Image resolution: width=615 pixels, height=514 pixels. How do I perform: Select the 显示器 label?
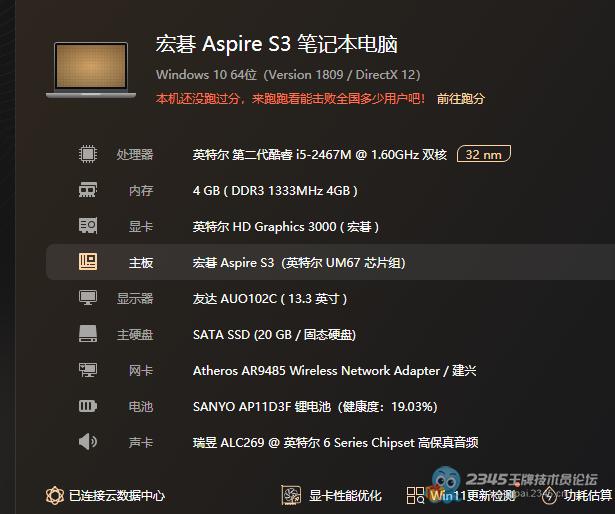[135, 299]
